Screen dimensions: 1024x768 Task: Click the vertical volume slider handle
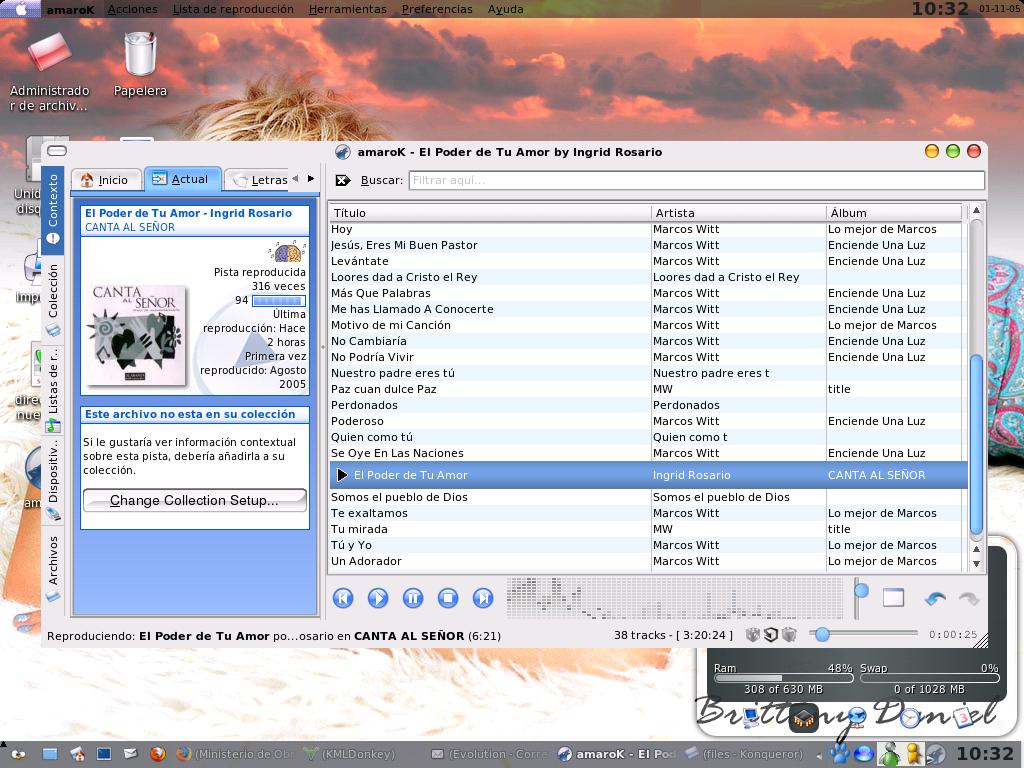click(861, 590)
